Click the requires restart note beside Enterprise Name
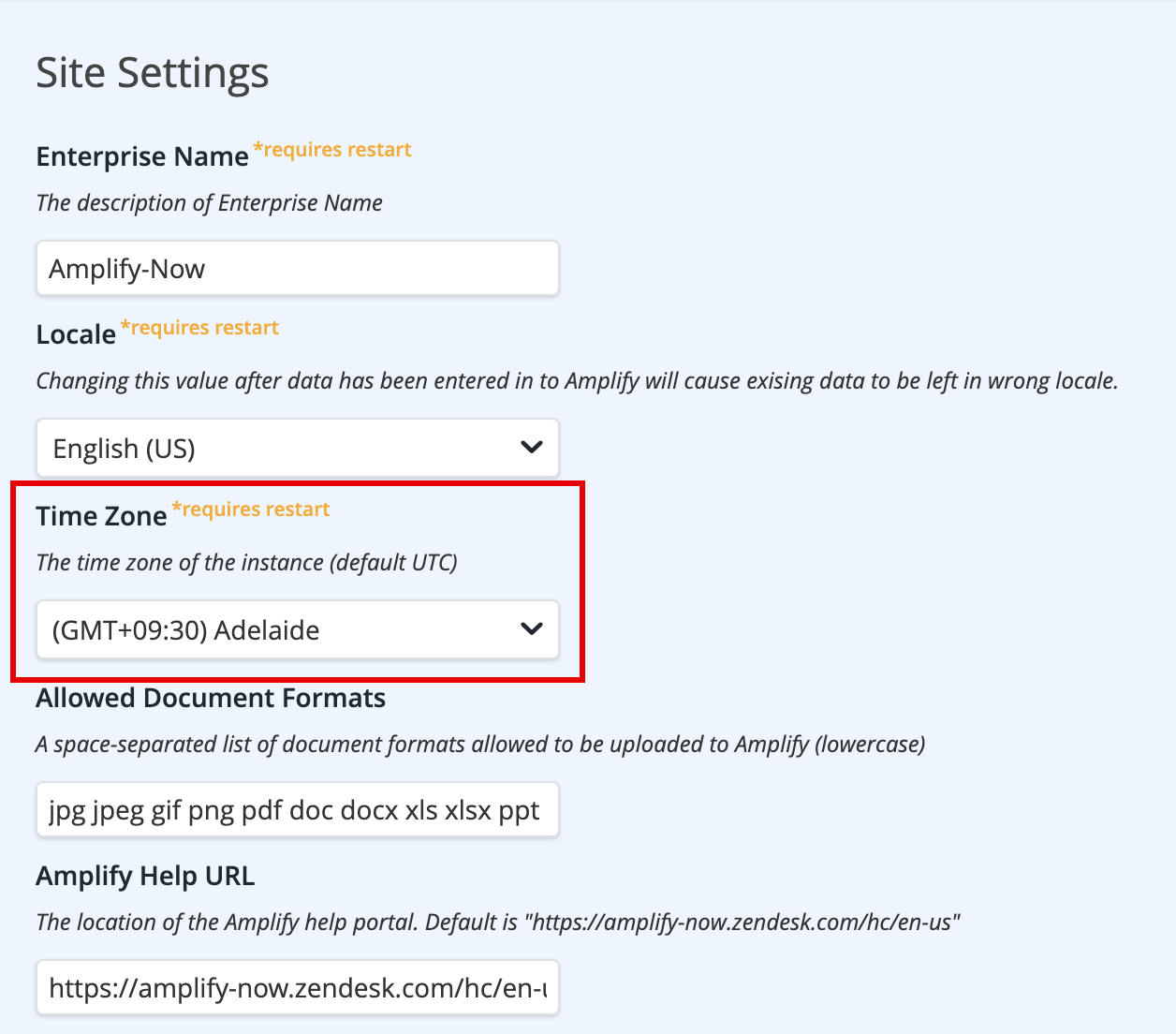This screenshot has width=1176, height=1034. tap(332, 150)
